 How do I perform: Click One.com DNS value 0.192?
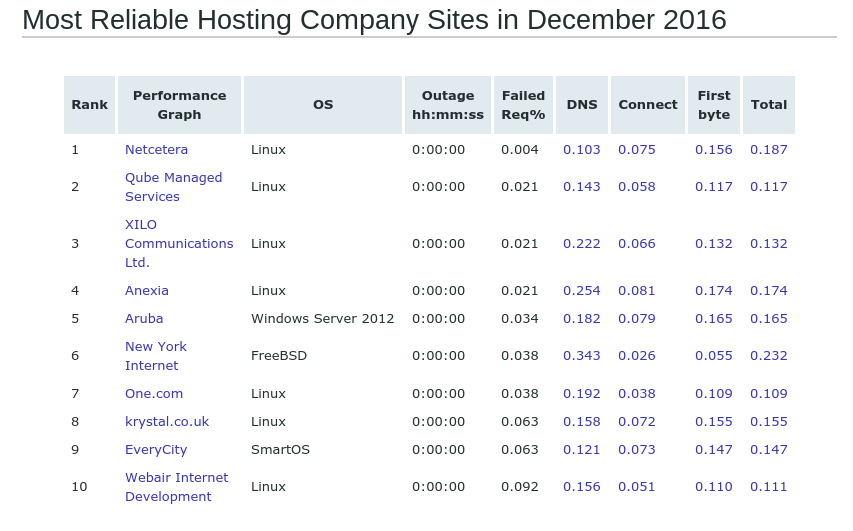pos(582,393)
